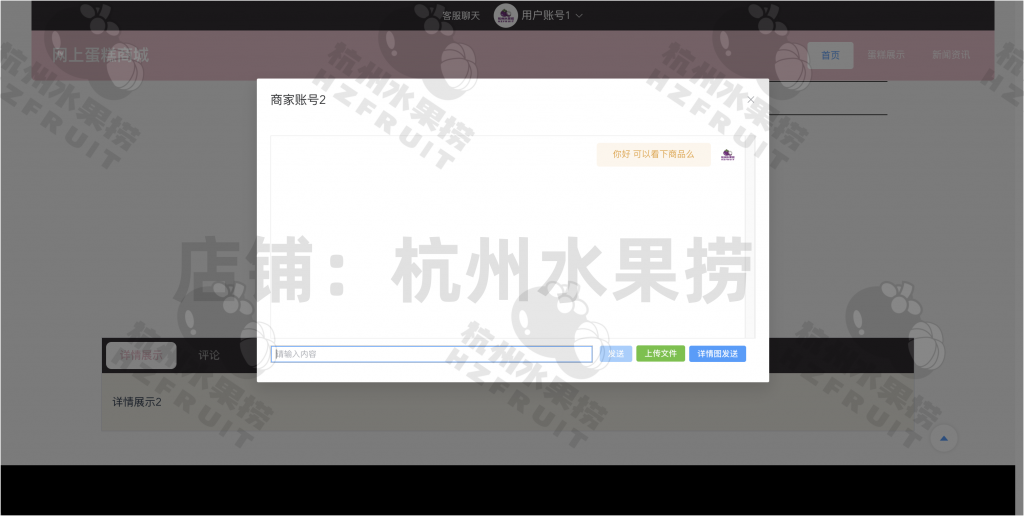Open the 蛋糕展示 navigation item
The image size is (1024, 516).
click(x=886, y=55)
